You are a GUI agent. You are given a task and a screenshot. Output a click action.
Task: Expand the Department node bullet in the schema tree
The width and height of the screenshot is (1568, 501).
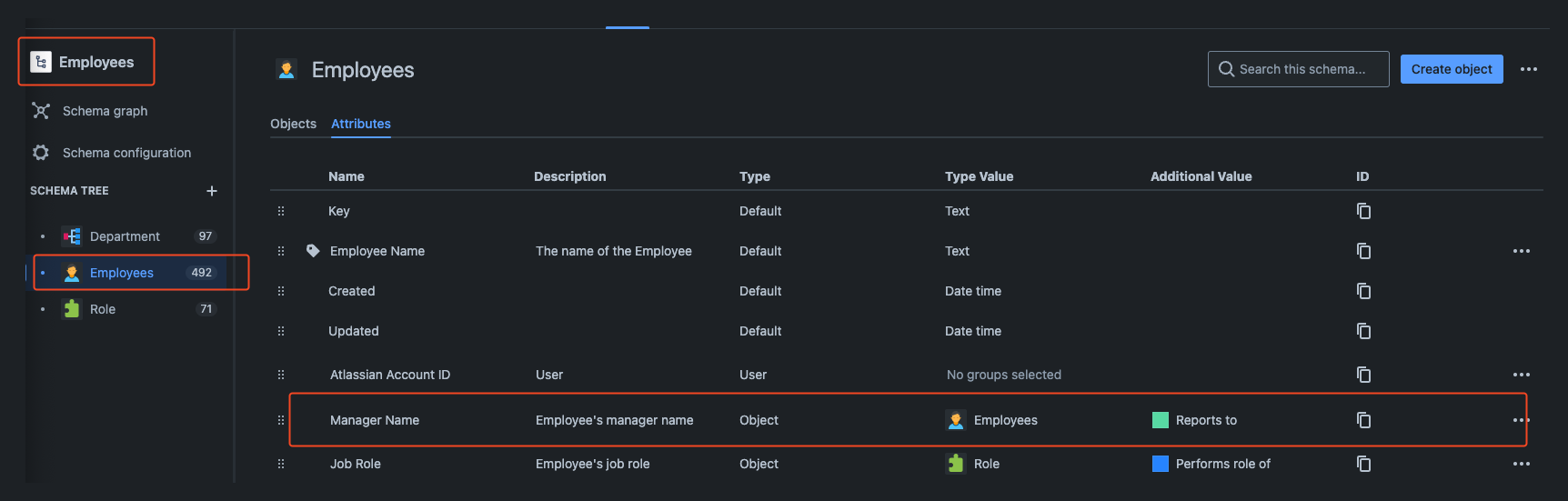(x=43, y=236)
